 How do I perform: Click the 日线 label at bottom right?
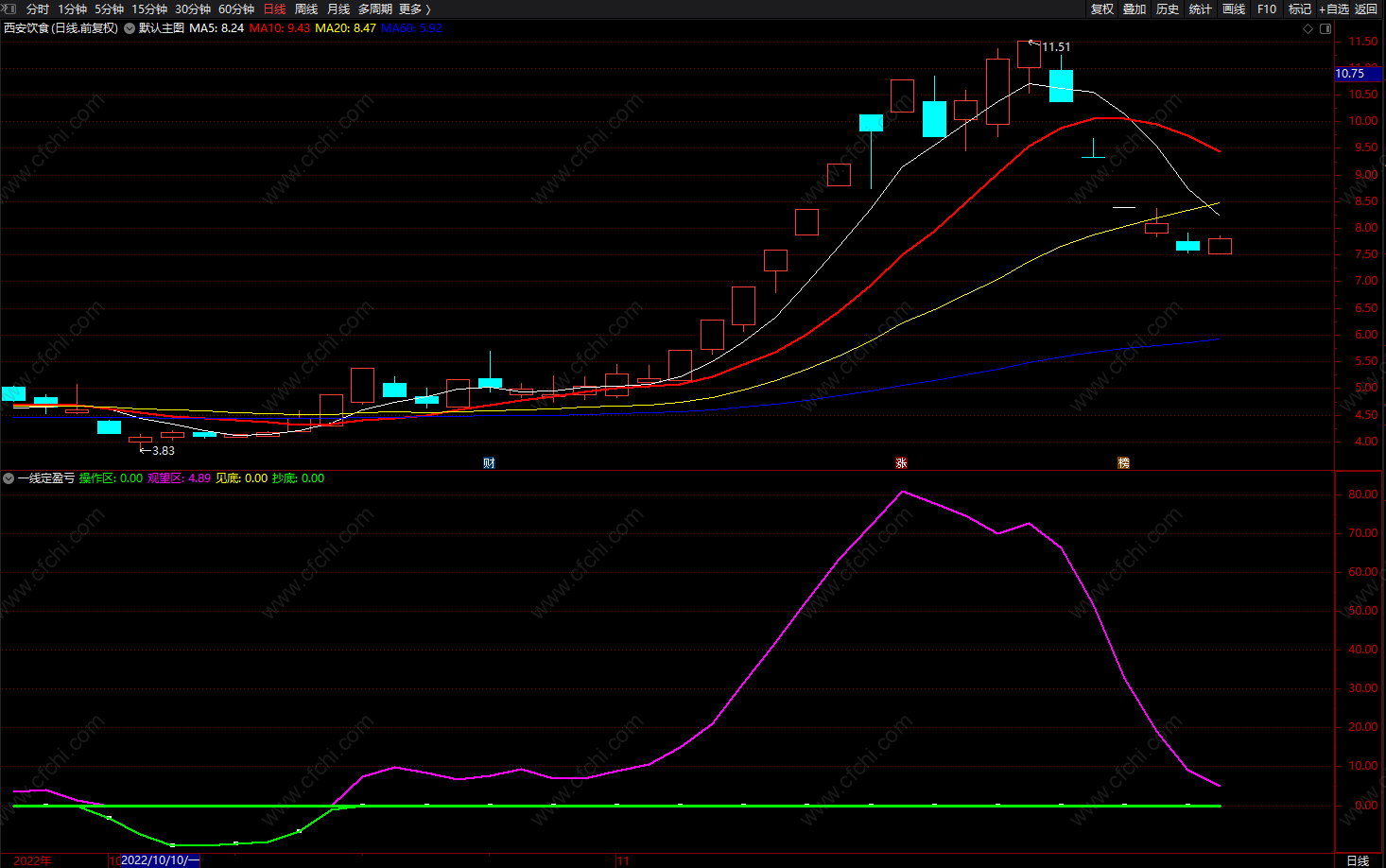coord(1358,860)
